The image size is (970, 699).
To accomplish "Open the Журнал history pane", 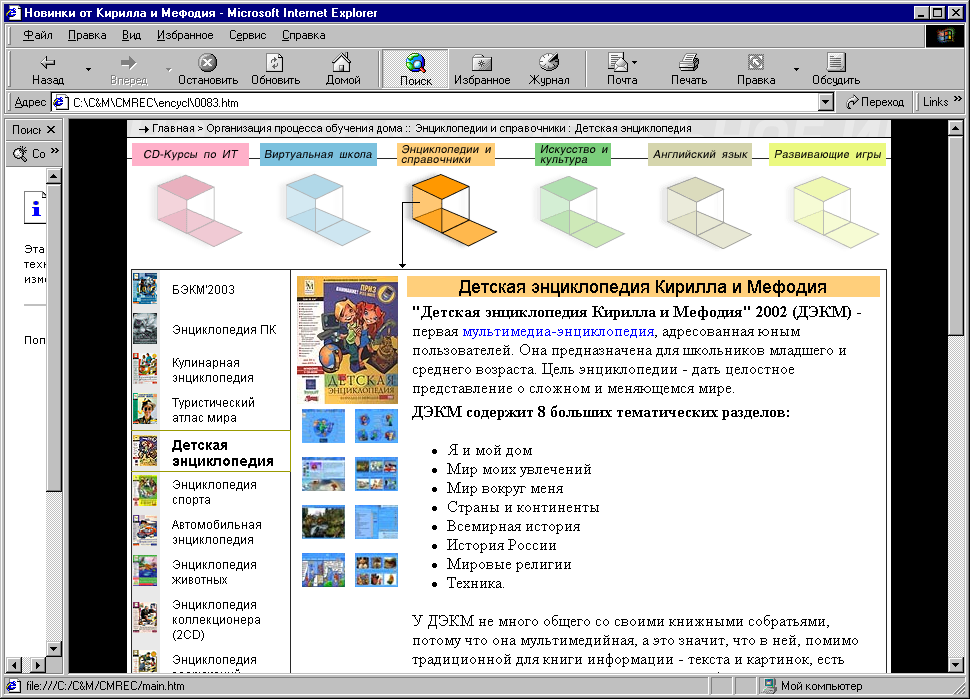I will click(549, 69).
